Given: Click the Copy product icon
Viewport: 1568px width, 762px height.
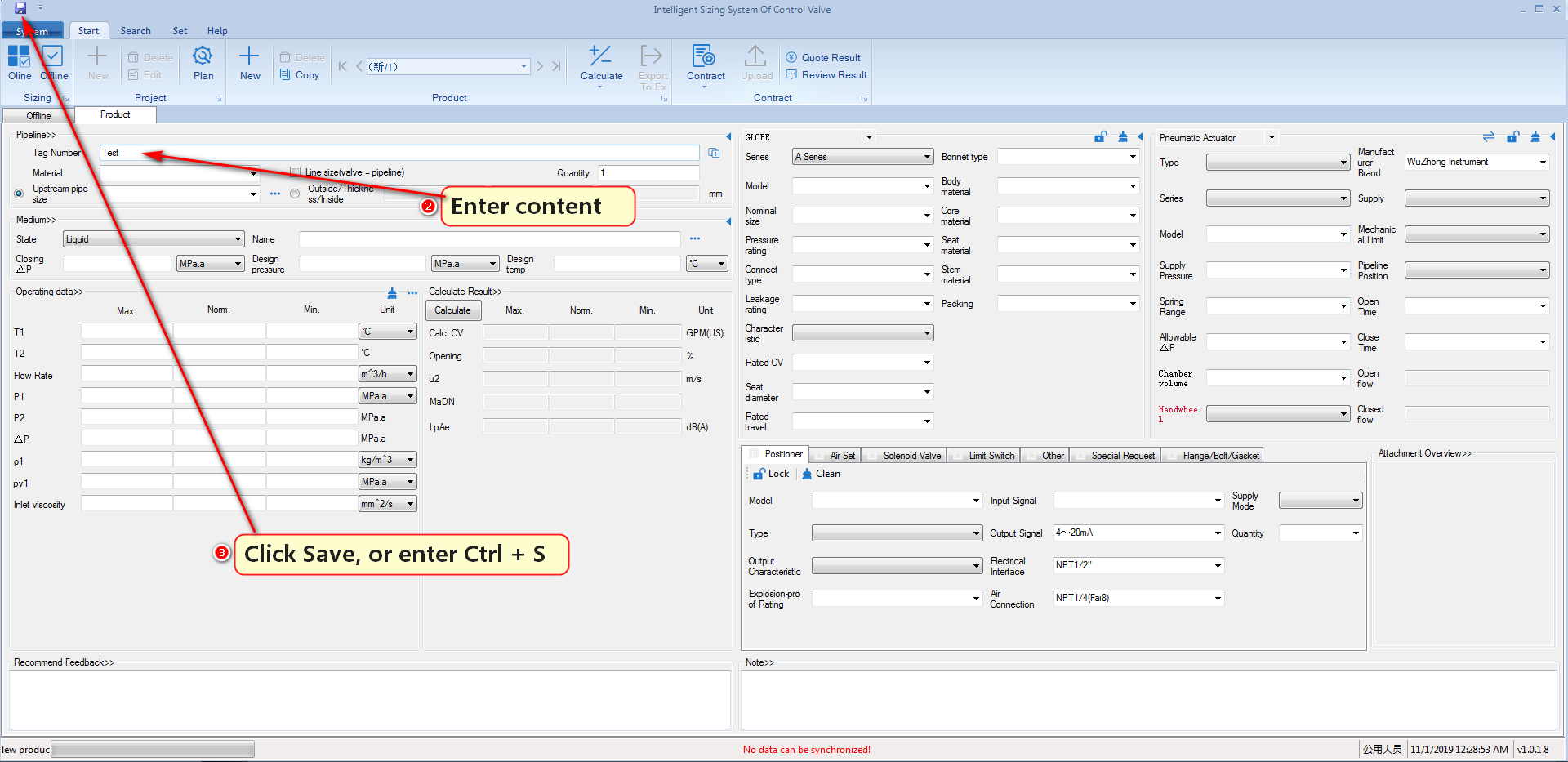Looking at the screenshot, I should coord(300,75).
